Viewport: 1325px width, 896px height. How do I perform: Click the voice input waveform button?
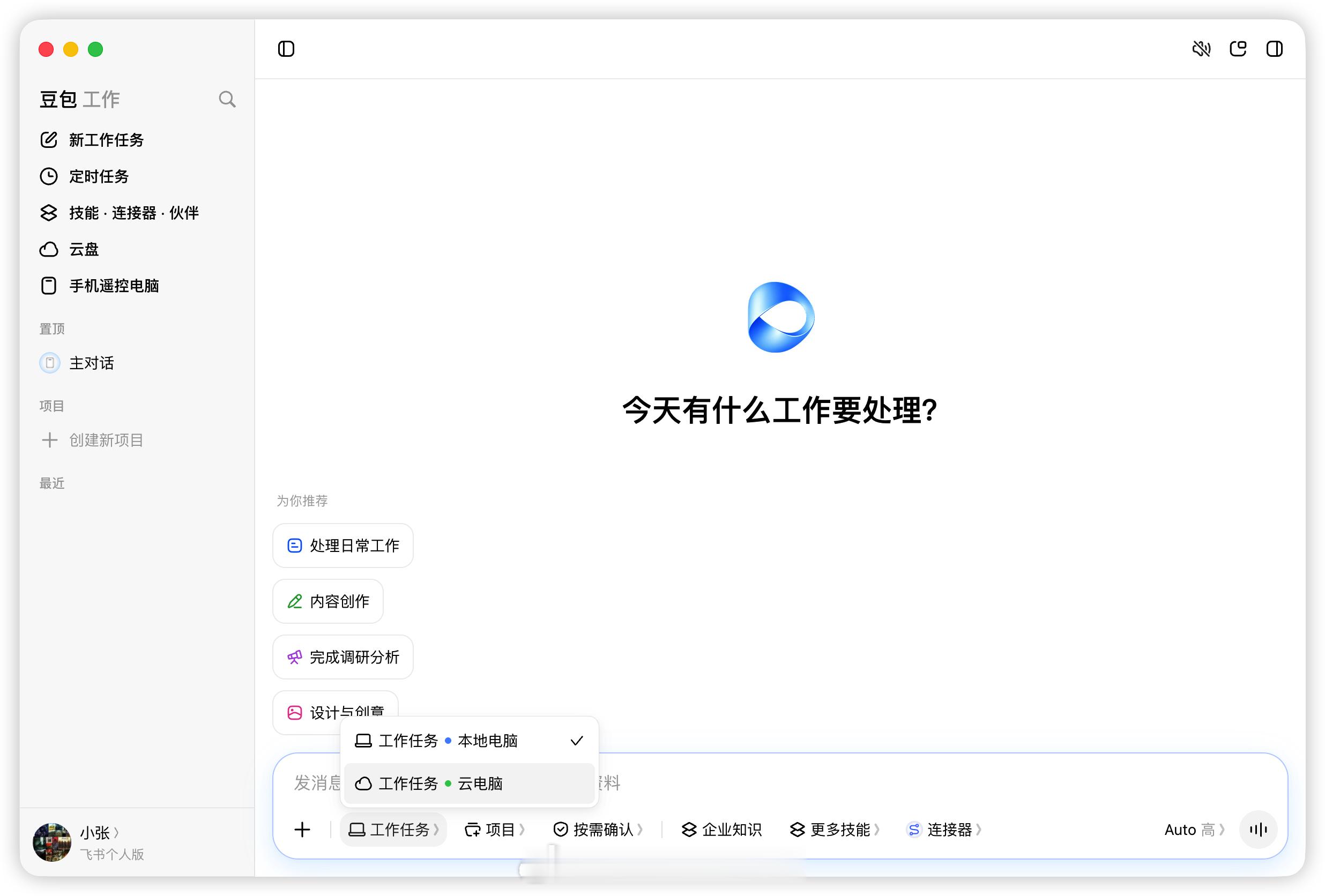click(x=1259, y=830)
